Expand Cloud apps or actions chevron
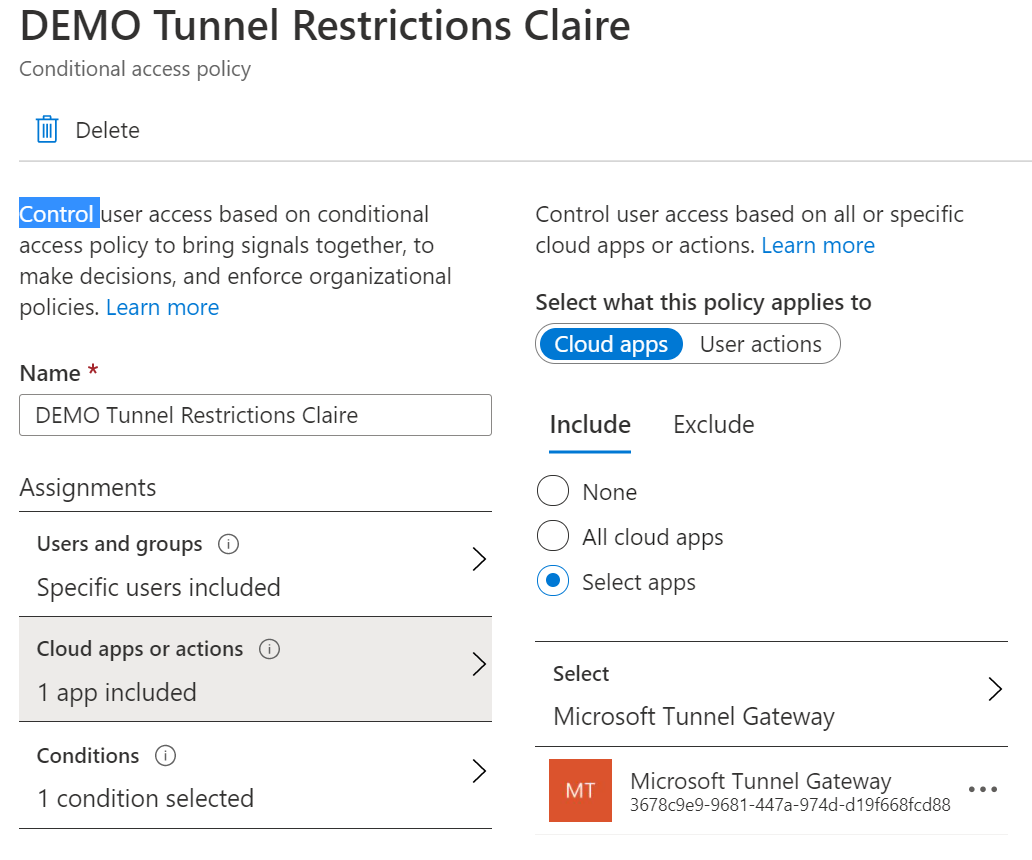This screenshot has width=1032, height=860. [479, 664]
